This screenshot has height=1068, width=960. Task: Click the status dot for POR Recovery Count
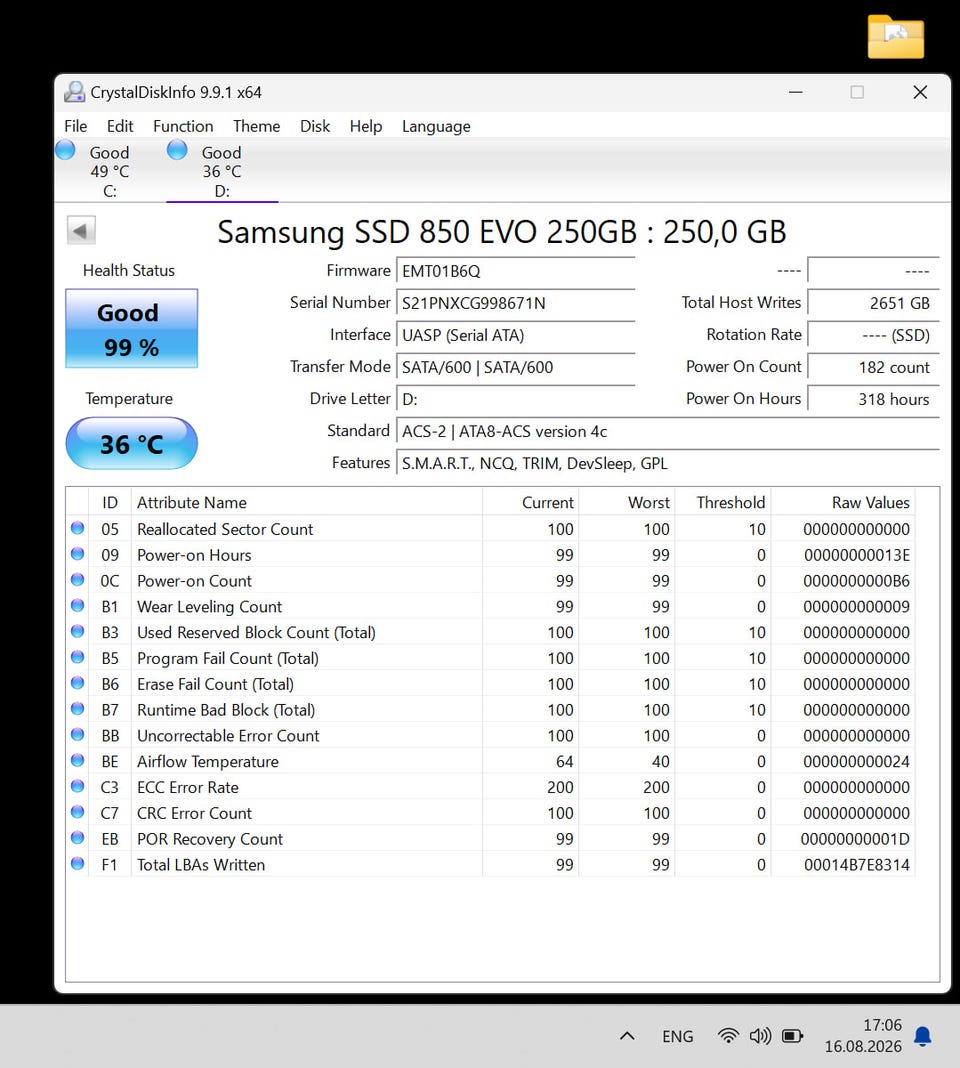[x=78, y=838]
